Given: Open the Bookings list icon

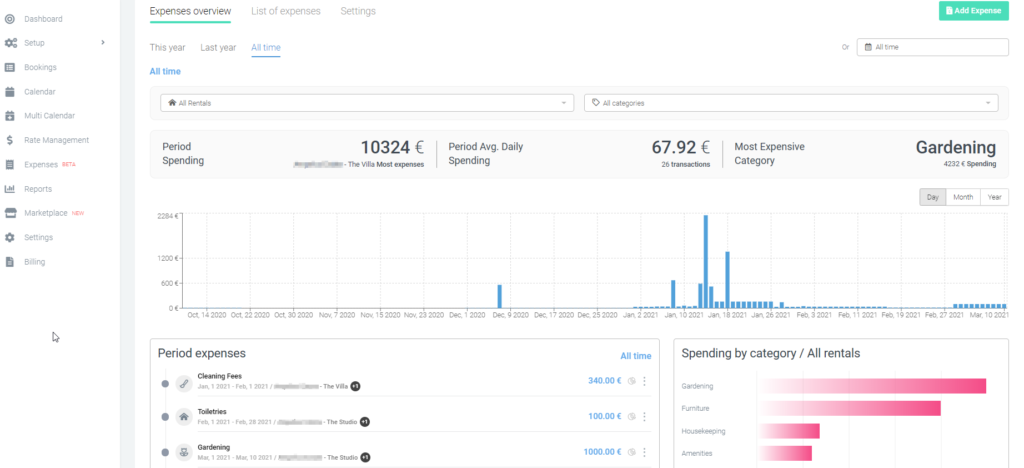Looking at the screenshot, I should [x=10, y=67].
